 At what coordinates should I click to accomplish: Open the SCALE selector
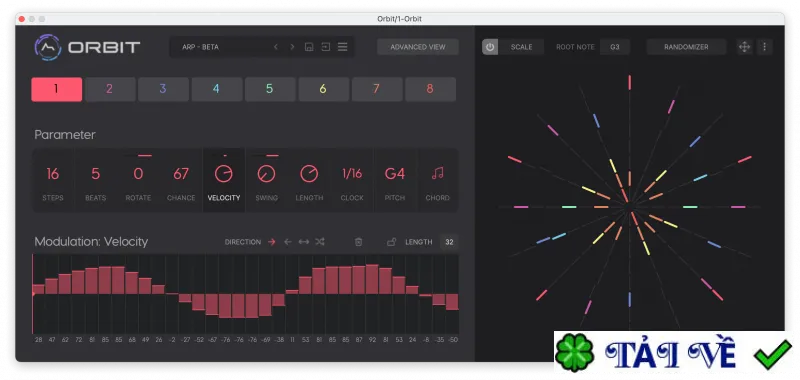pos(521,47)
